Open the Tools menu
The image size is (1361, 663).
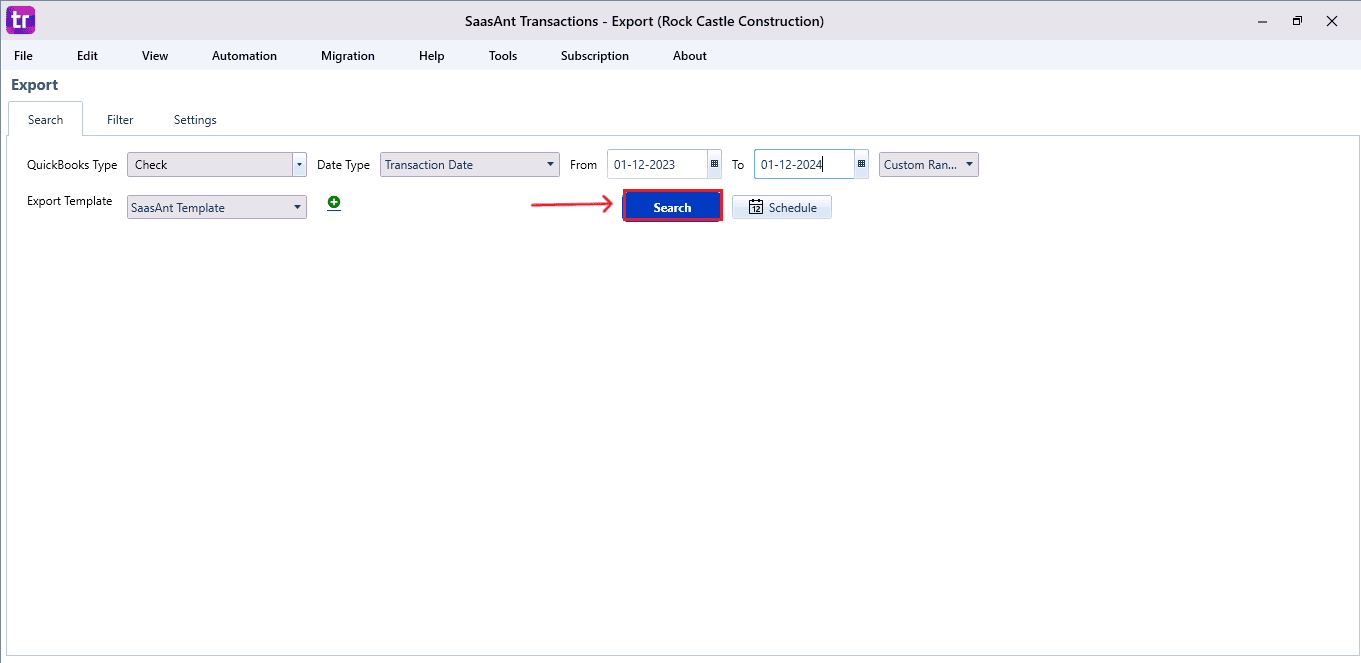(x=503, y=56)
